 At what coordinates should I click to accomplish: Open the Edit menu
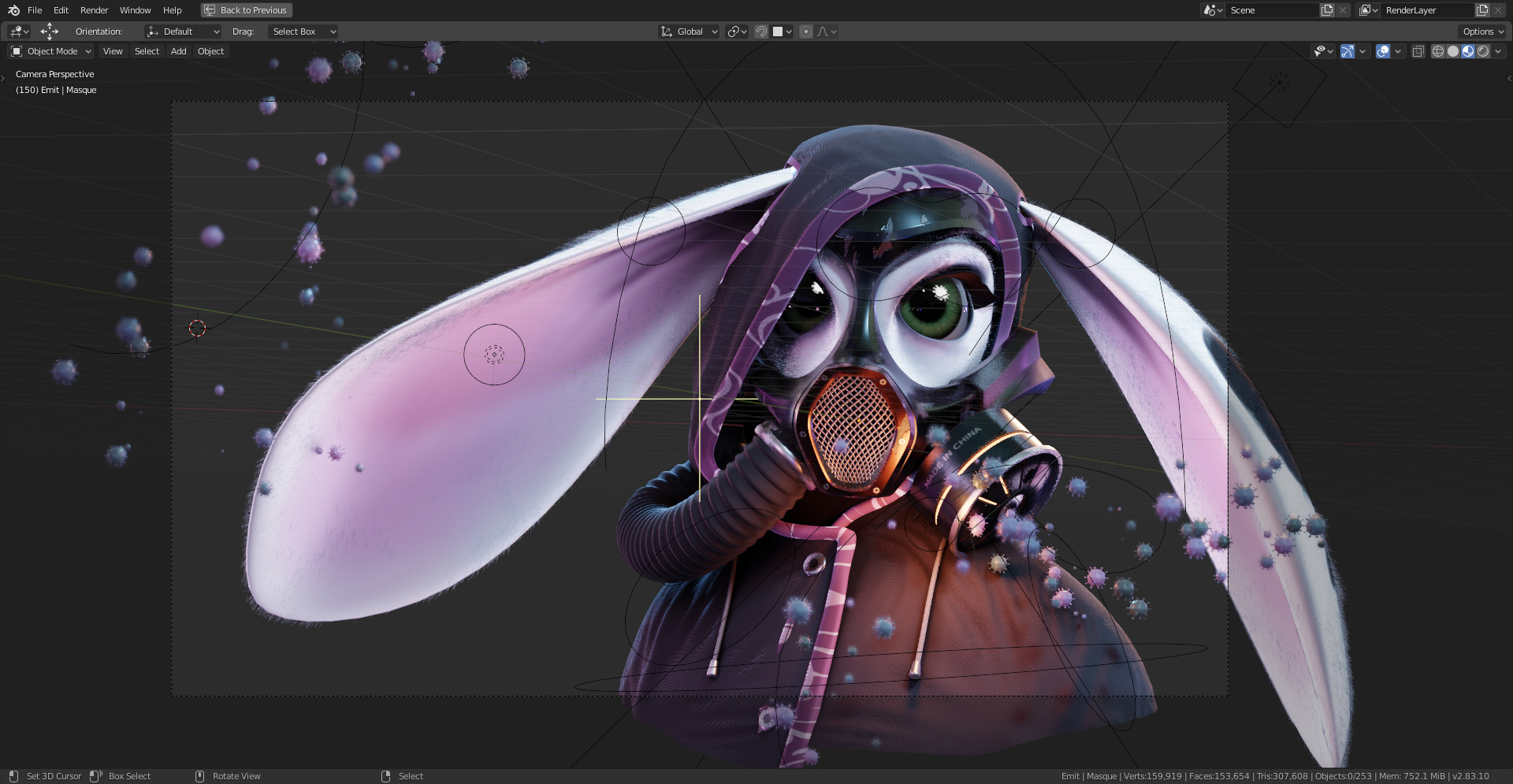(x=61, y=10)
